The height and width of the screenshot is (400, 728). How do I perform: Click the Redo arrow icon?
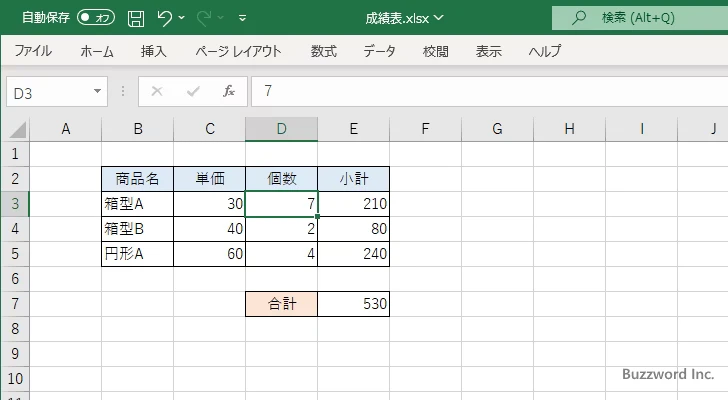click(x=204, y=18)
